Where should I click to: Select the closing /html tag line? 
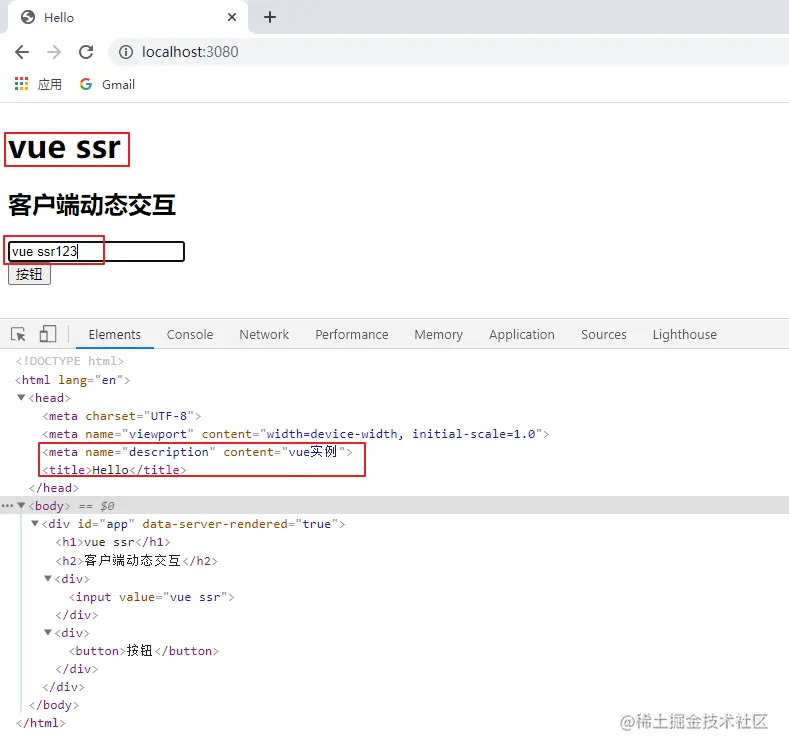[41, 723]
